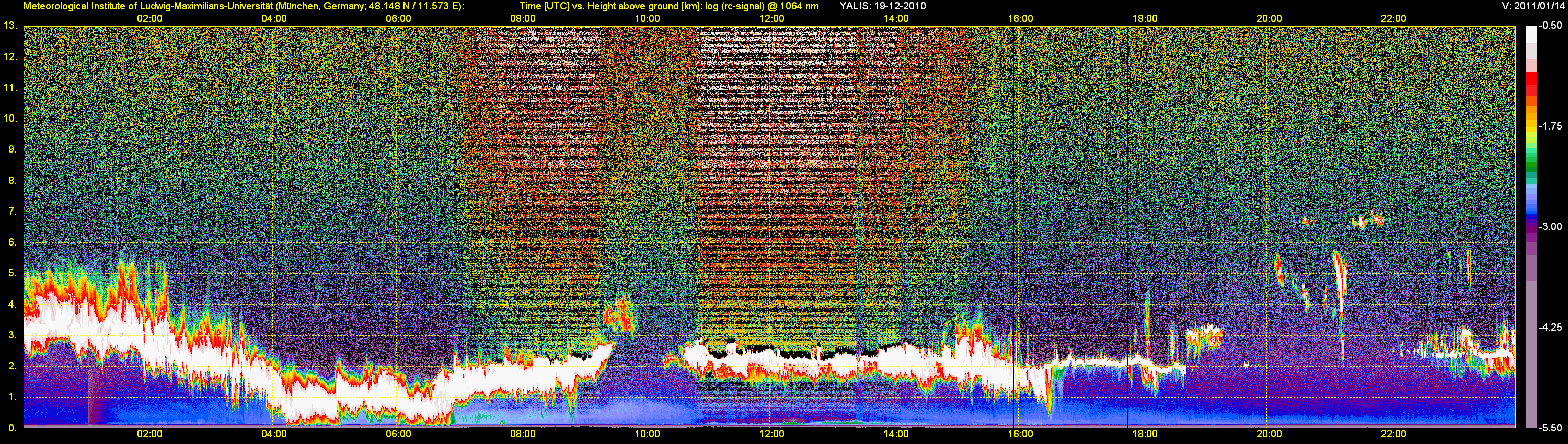Image resolution: width=1568 pixels, height=444 pixels.
Task: Click the -3.00 color scale value
Action: 1551,227
